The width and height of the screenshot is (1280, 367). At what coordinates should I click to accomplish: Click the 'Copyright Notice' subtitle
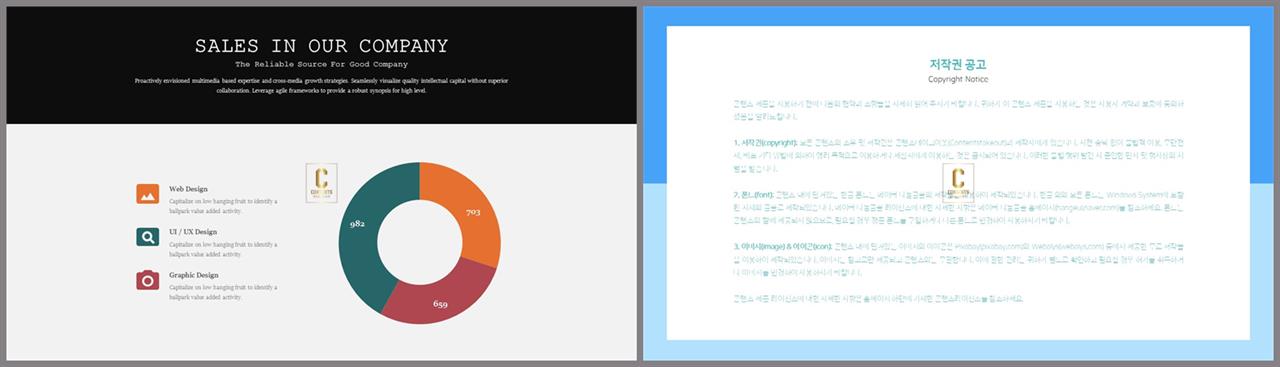click(x=958, y=79)
